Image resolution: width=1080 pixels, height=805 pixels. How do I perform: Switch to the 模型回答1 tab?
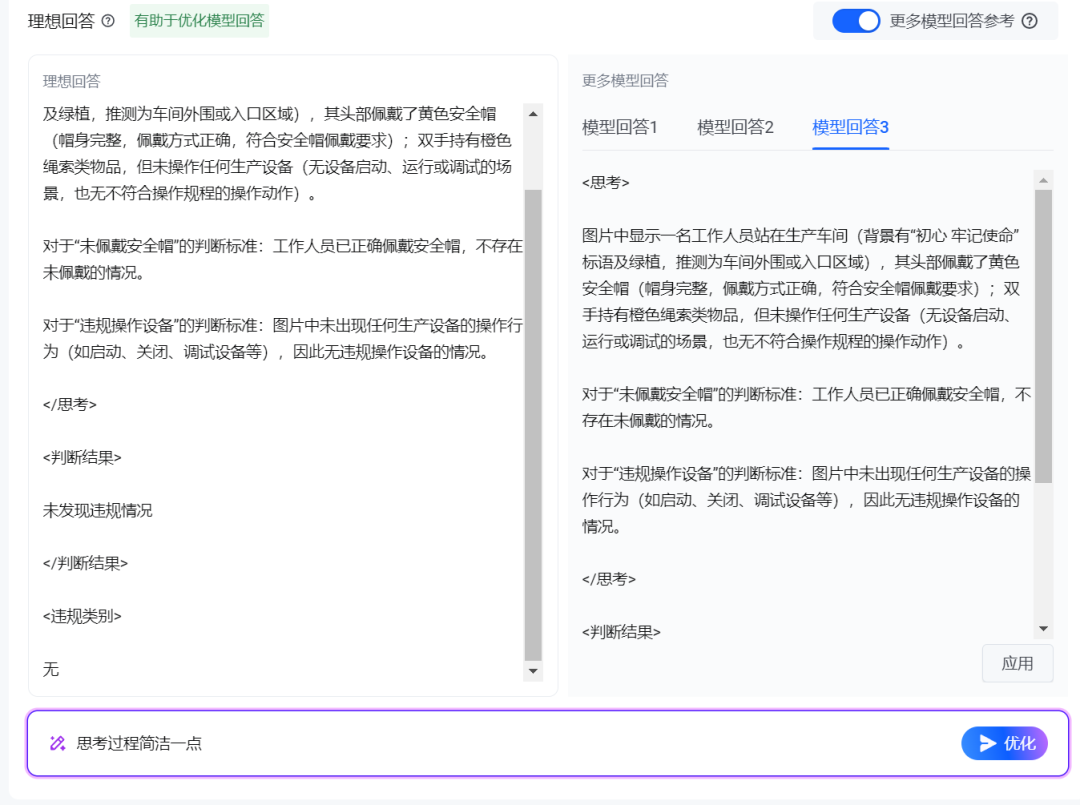click(x=620, y=127)
